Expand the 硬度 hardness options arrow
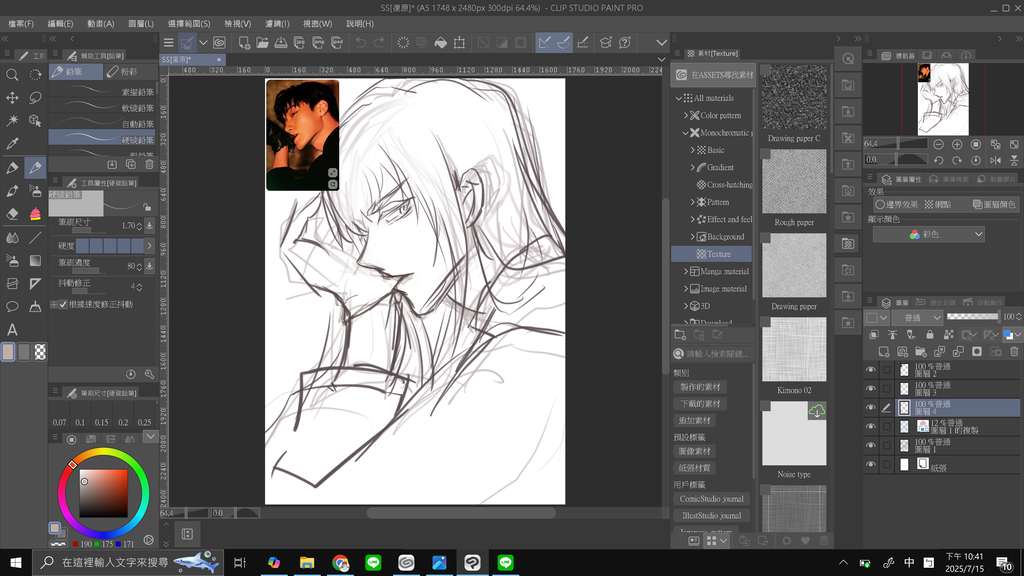 pos(150,246)
